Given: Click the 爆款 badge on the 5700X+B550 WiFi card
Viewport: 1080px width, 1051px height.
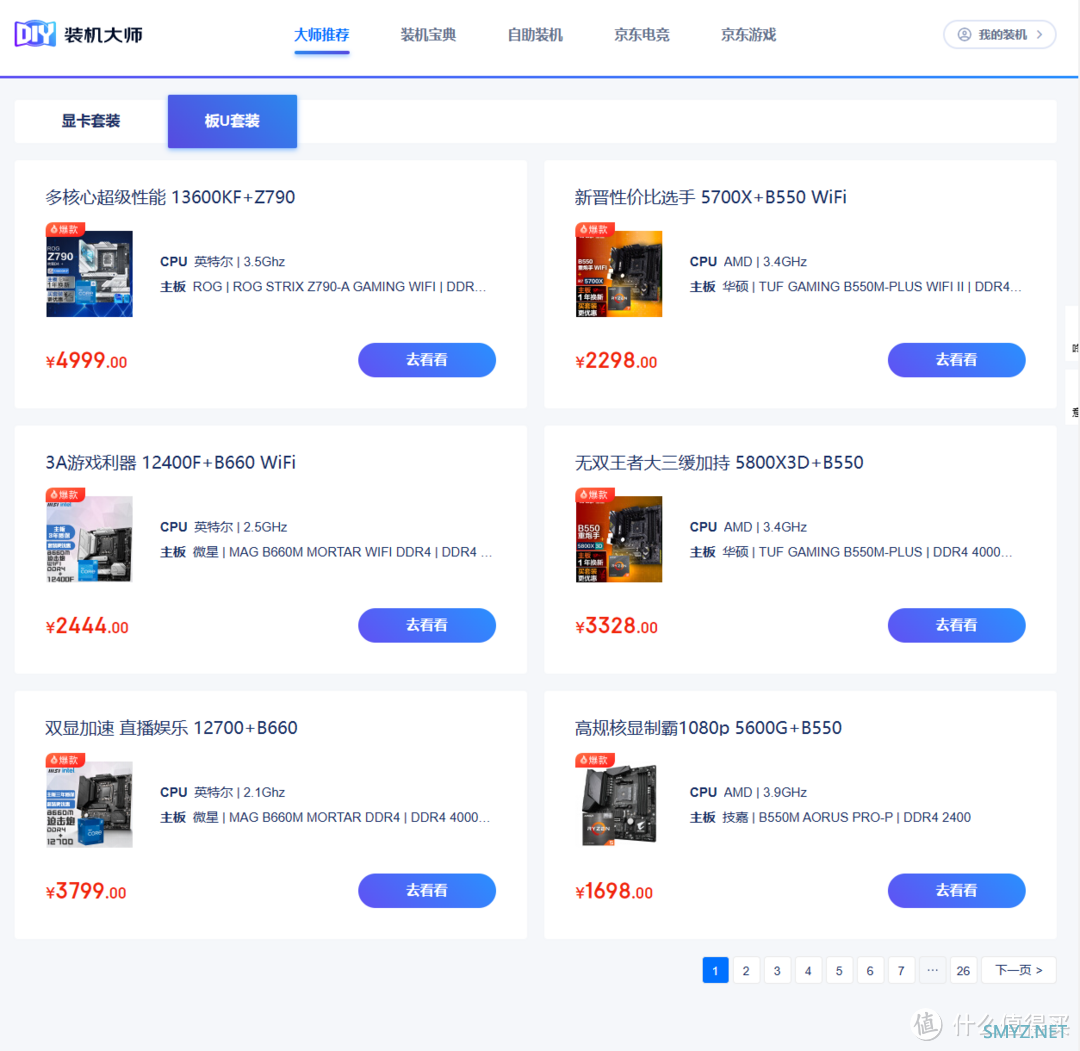Looking at the screenshot, I should click(x=594, y=229).
